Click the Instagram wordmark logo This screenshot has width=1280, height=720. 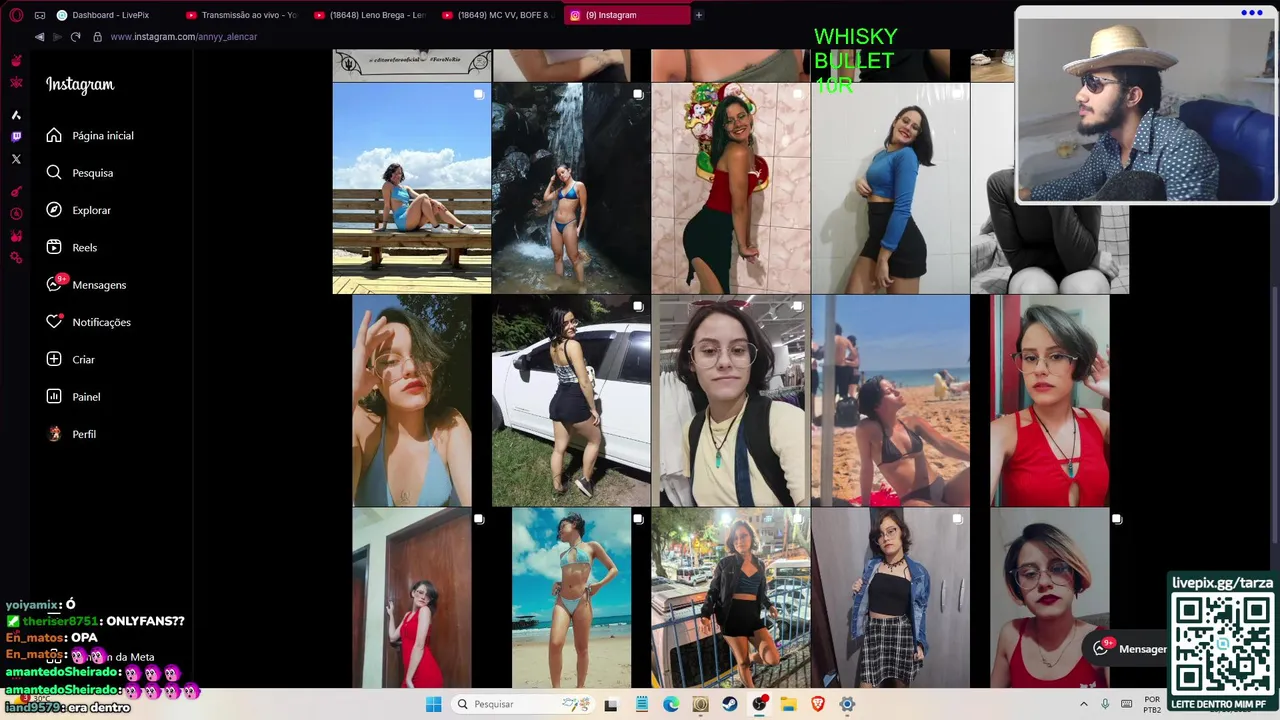click(x=80, y=85)
